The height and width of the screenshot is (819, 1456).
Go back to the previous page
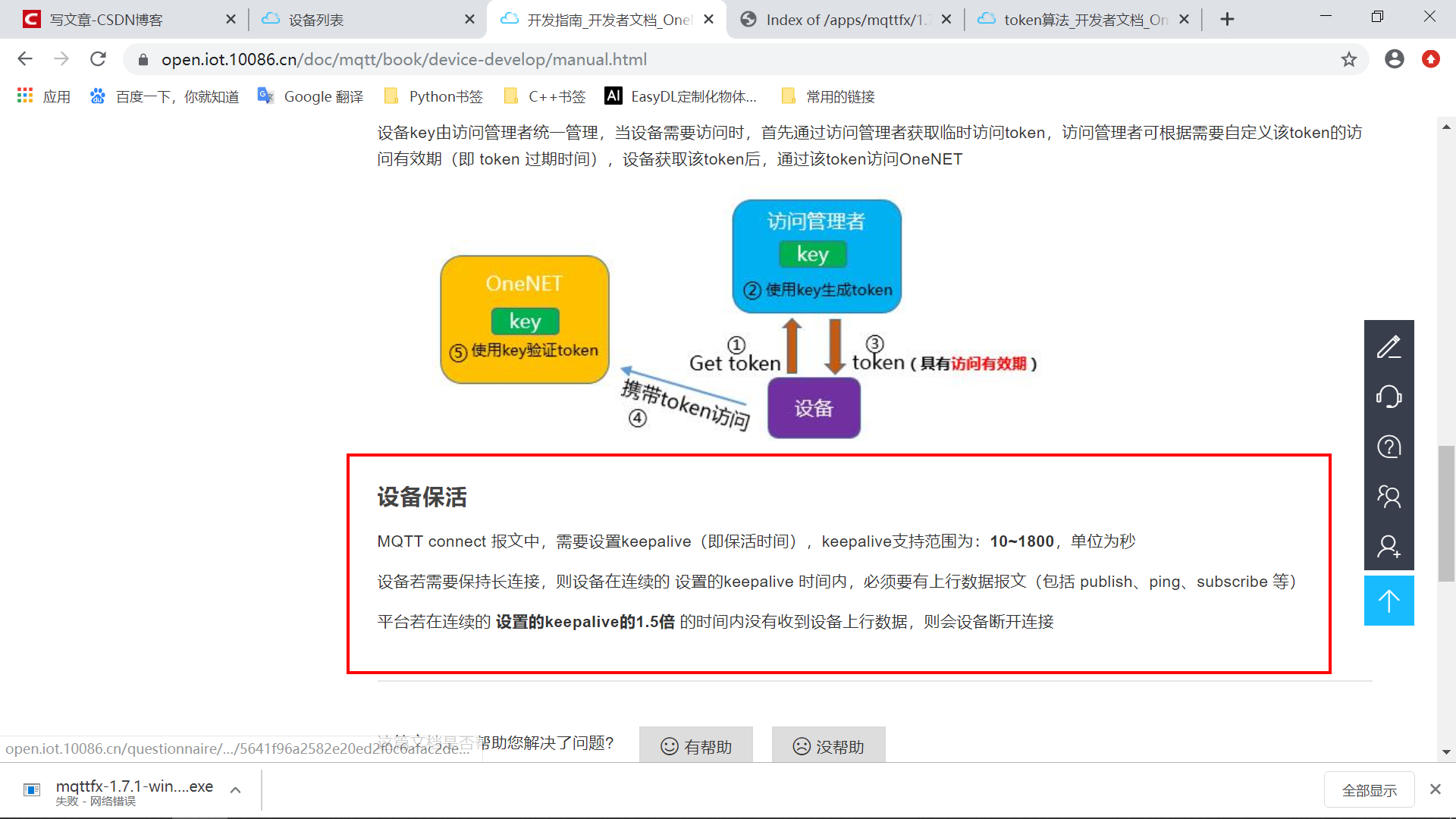click(25, 59)
